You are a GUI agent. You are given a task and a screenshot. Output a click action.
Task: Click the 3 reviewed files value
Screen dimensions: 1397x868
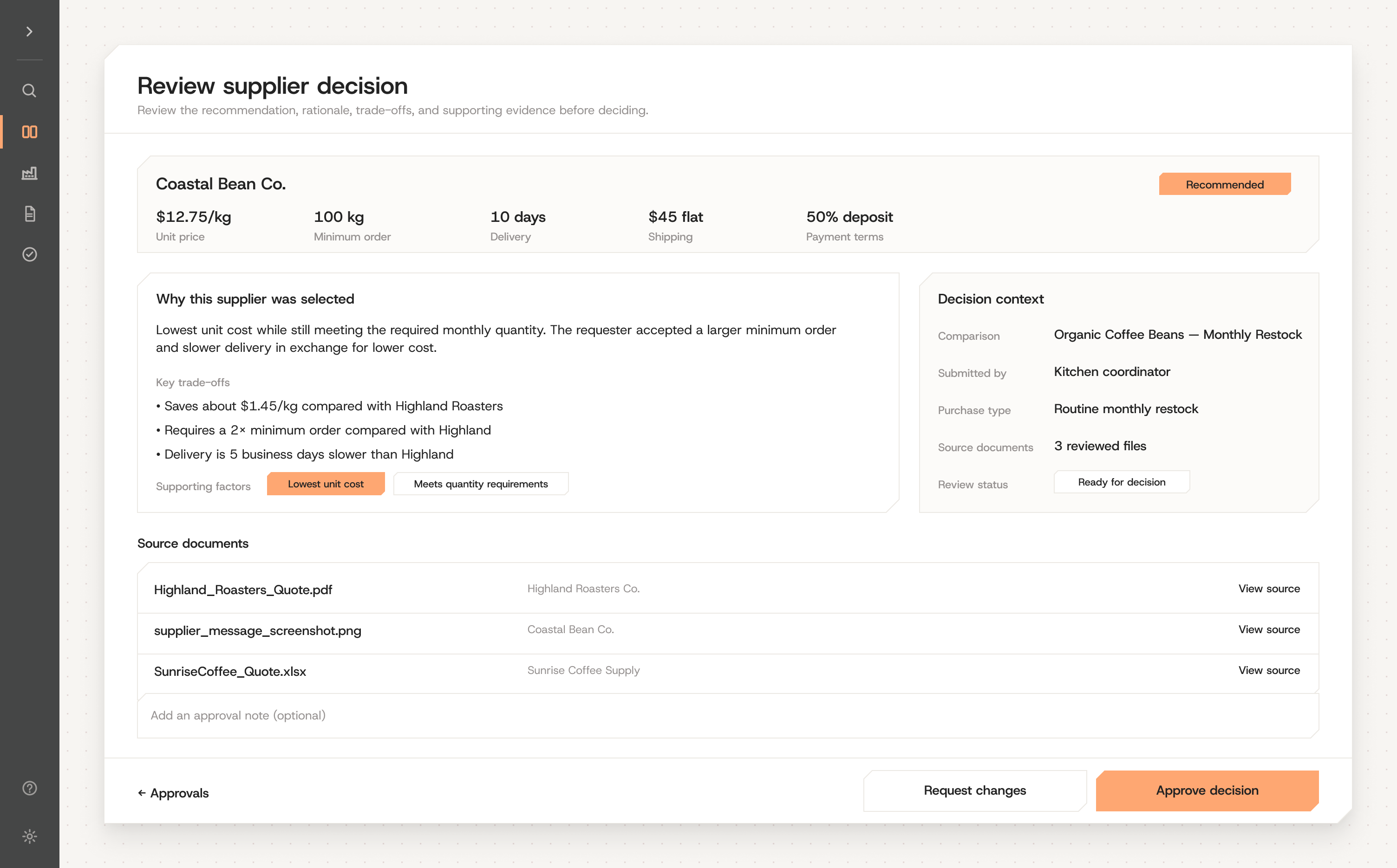[x=1100, y=446]
